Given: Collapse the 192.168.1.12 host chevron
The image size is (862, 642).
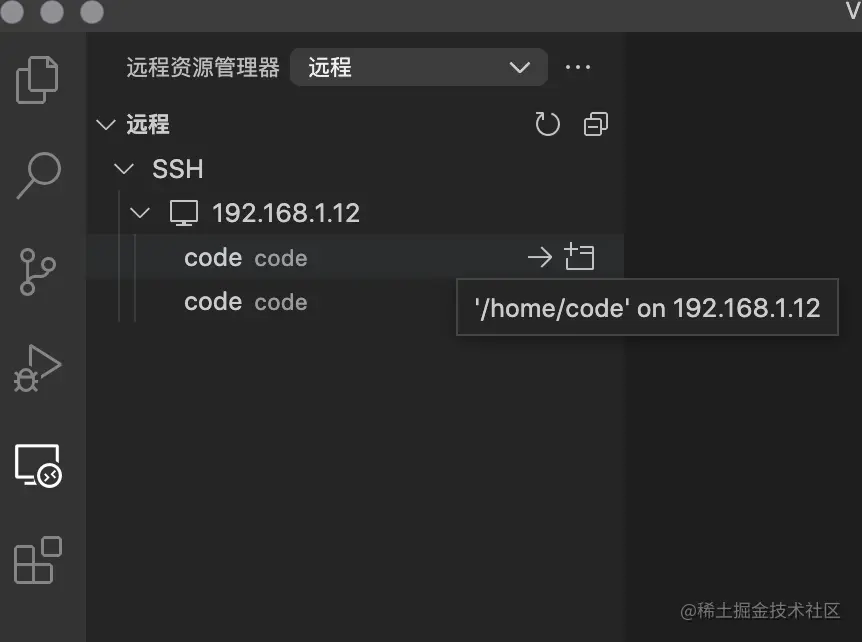Looking at the screenshot, I should click(140, 213).
